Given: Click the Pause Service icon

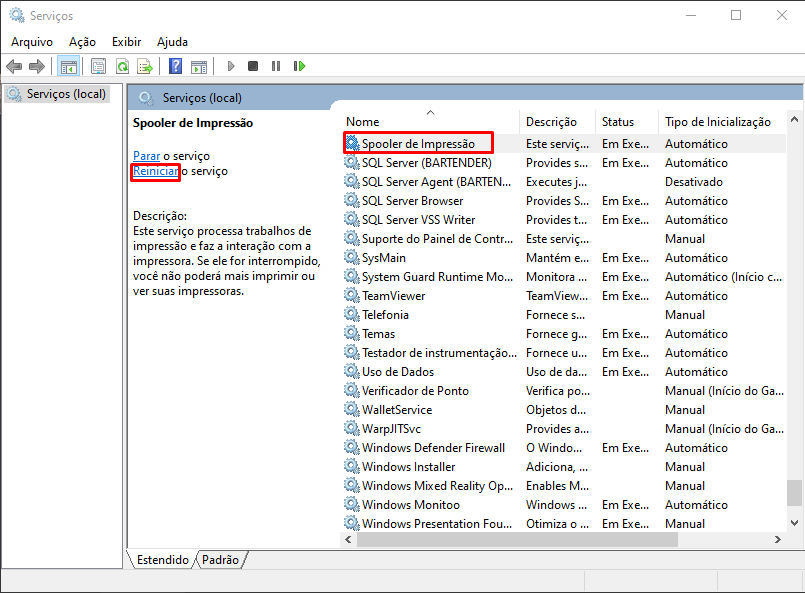Looking at the screenshot, I should [276, 66].
